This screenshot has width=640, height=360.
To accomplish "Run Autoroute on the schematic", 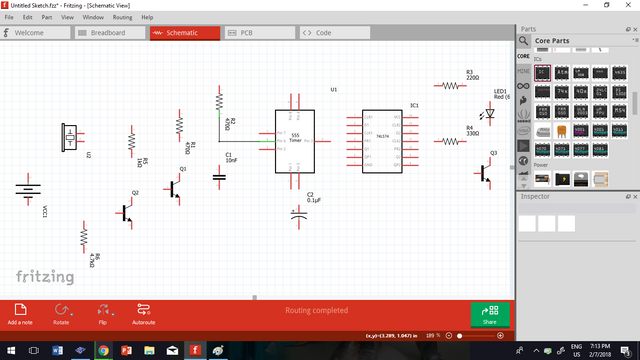I will pos(143,314).
